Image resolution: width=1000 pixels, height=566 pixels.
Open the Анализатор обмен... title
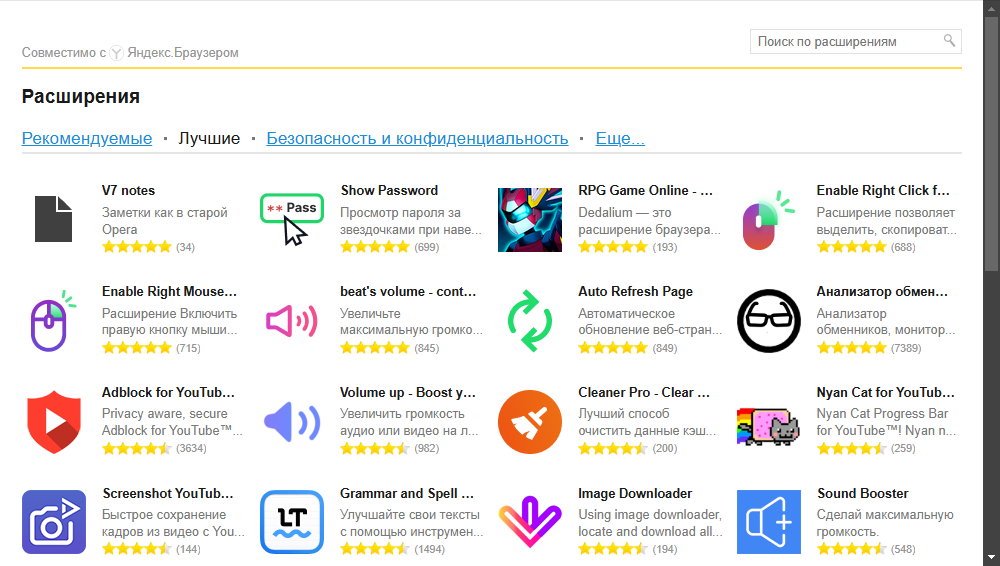pyautogui.click(x=882, y=292)
